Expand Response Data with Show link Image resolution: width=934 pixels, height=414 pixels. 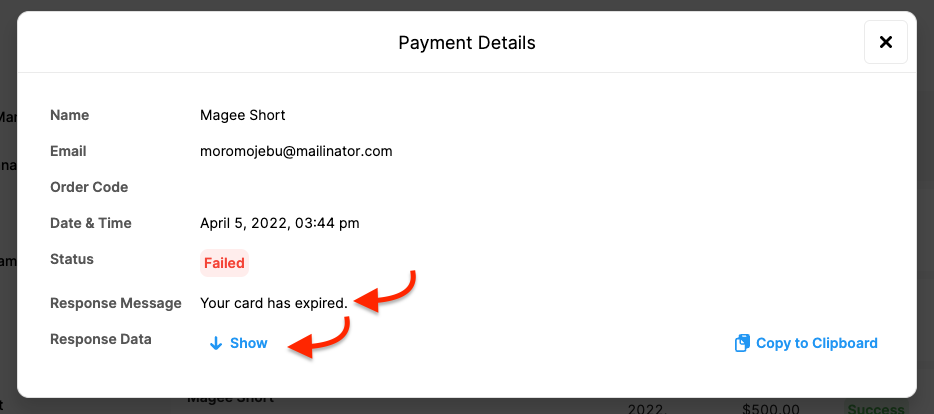pyautogui.click(x=248, y=343)
